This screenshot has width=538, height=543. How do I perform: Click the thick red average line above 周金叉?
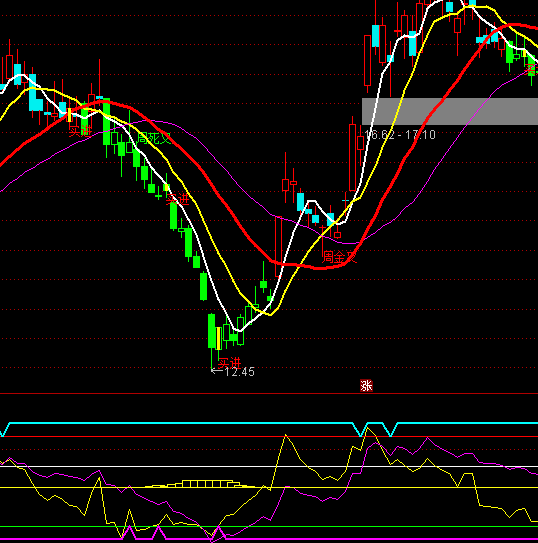tap(319, 267)
